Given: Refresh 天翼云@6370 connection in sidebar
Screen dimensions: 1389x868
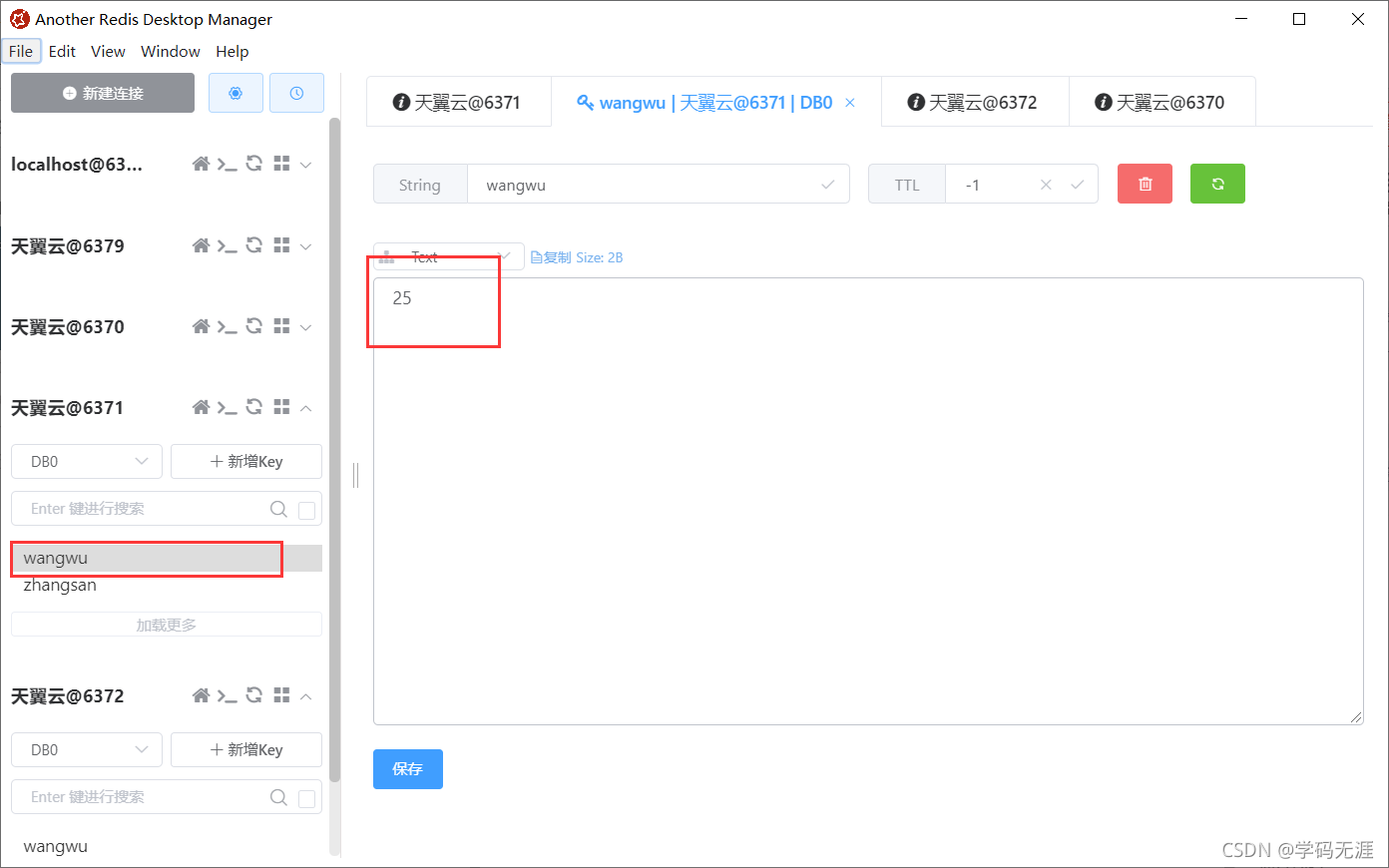Looking at the screenshot, I should 254,326.
